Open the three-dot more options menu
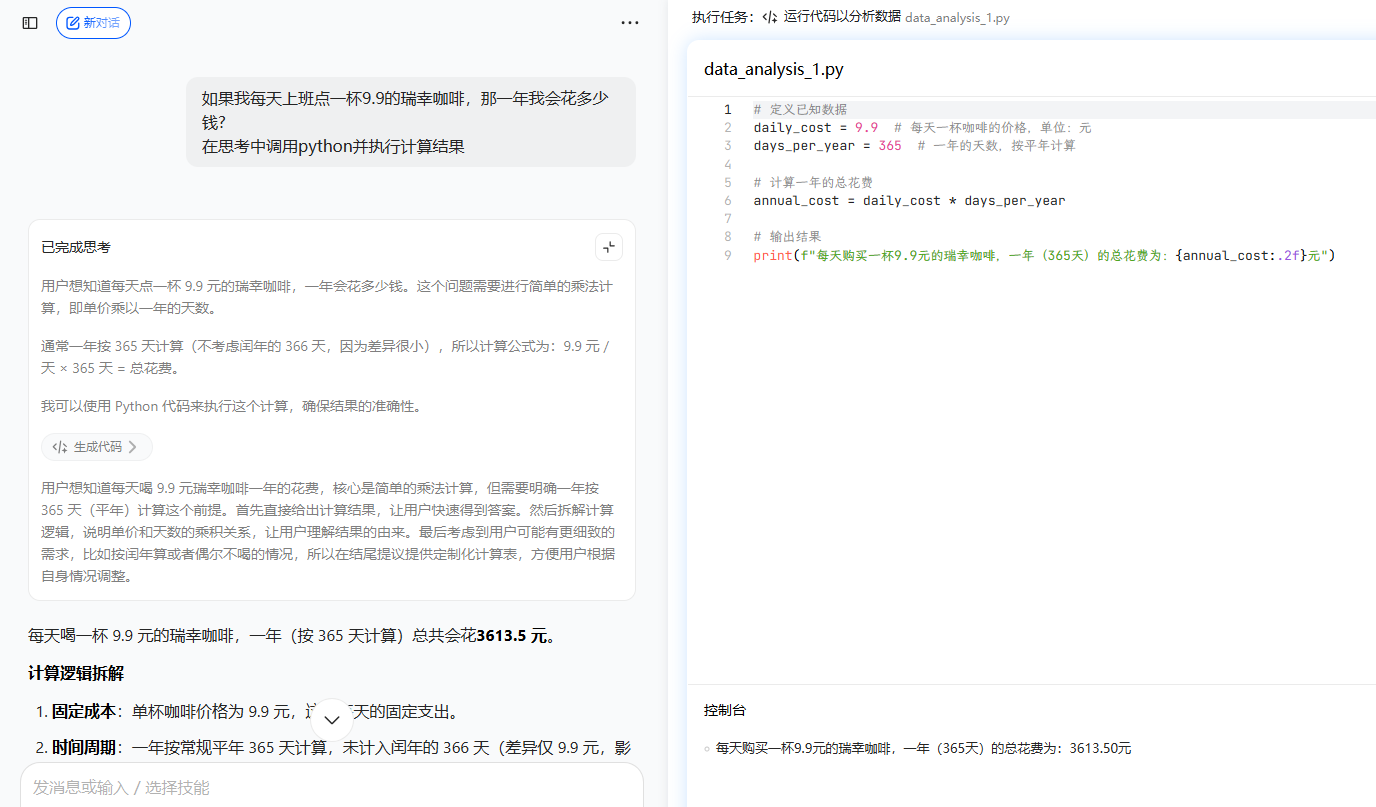Viewport: 1376px width, 807px height. pyautogui.click(x=629, y=22)
